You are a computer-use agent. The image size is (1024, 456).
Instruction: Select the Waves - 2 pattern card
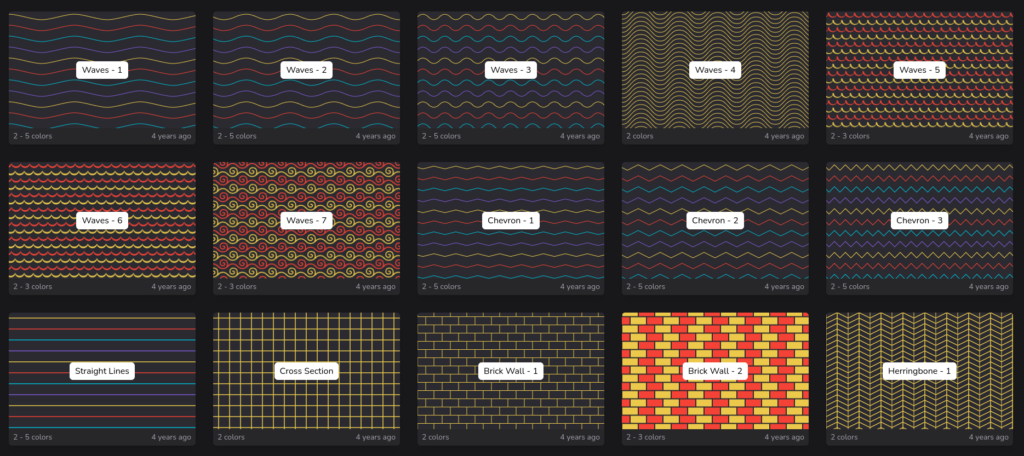click(x=306, y=70)
